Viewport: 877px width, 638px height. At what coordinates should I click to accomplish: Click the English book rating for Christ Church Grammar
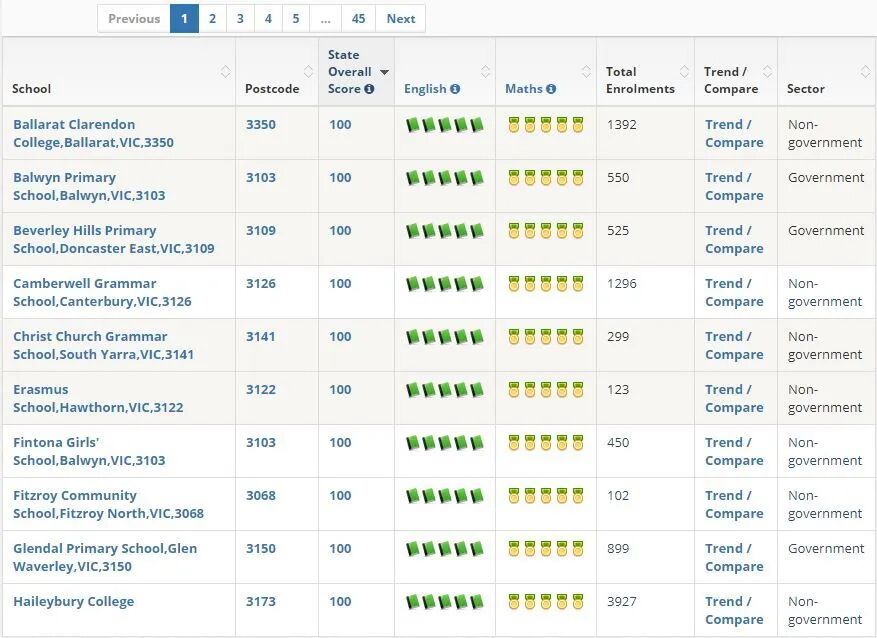click(445, 337)
